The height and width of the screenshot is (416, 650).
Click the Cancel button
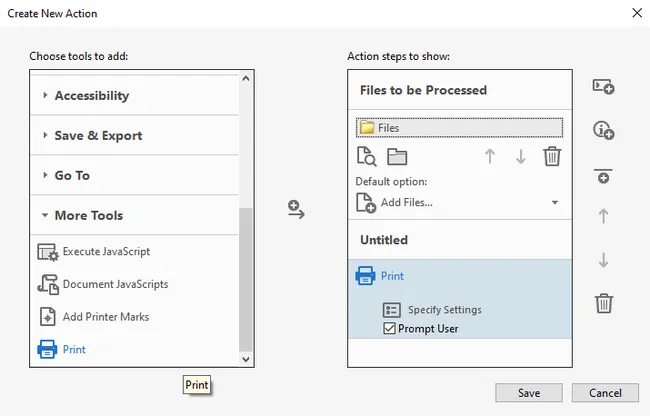(x=605, y=392)
